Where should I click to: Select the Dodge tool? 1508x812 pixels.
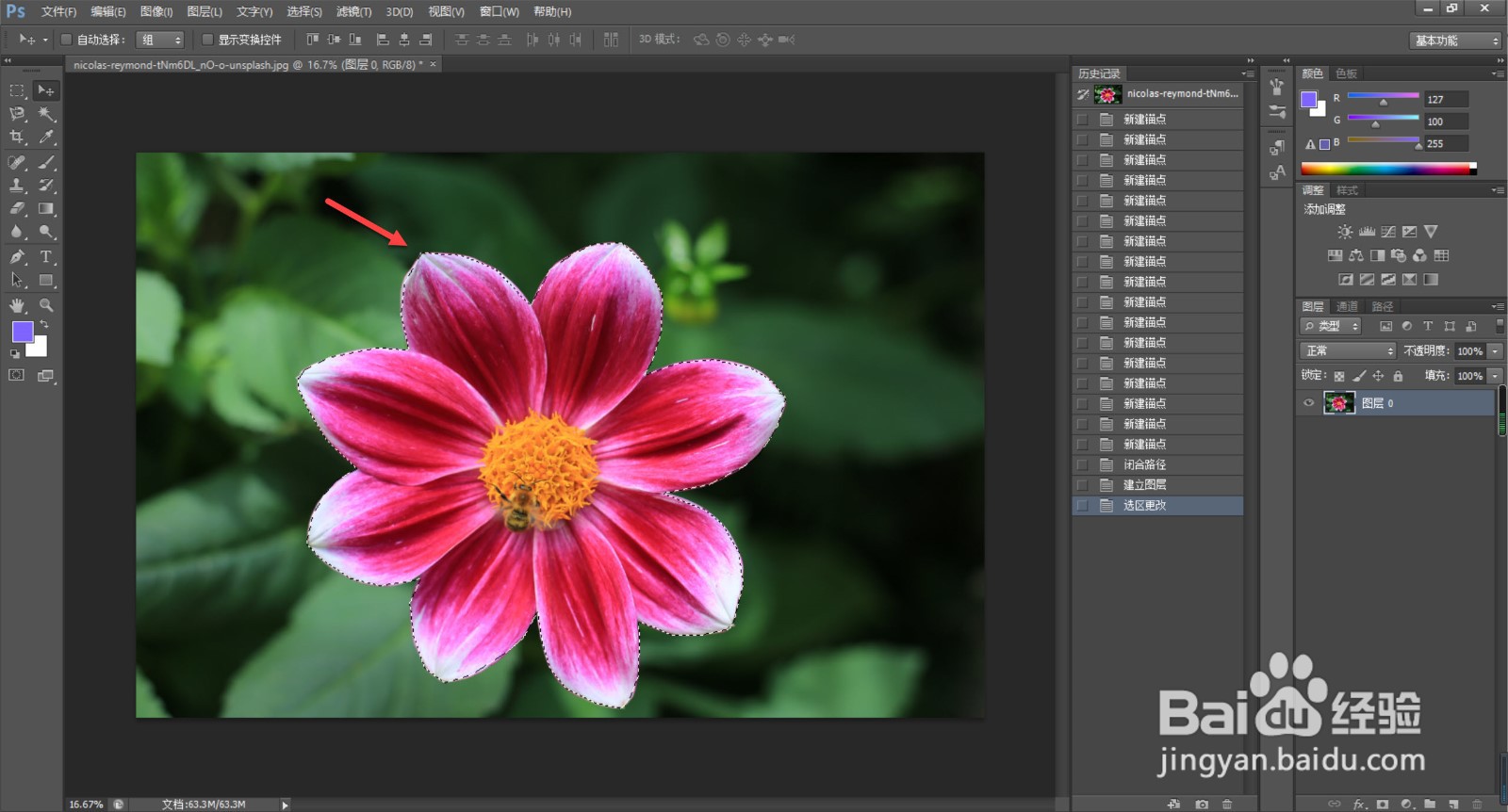click(45, 232)
